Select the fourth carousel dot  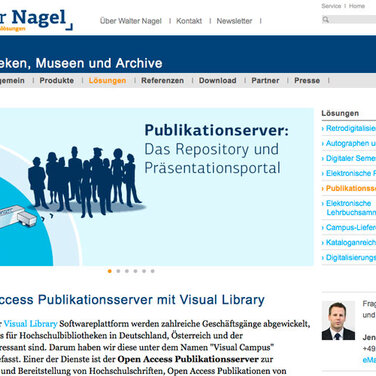[x=136, y=271]
